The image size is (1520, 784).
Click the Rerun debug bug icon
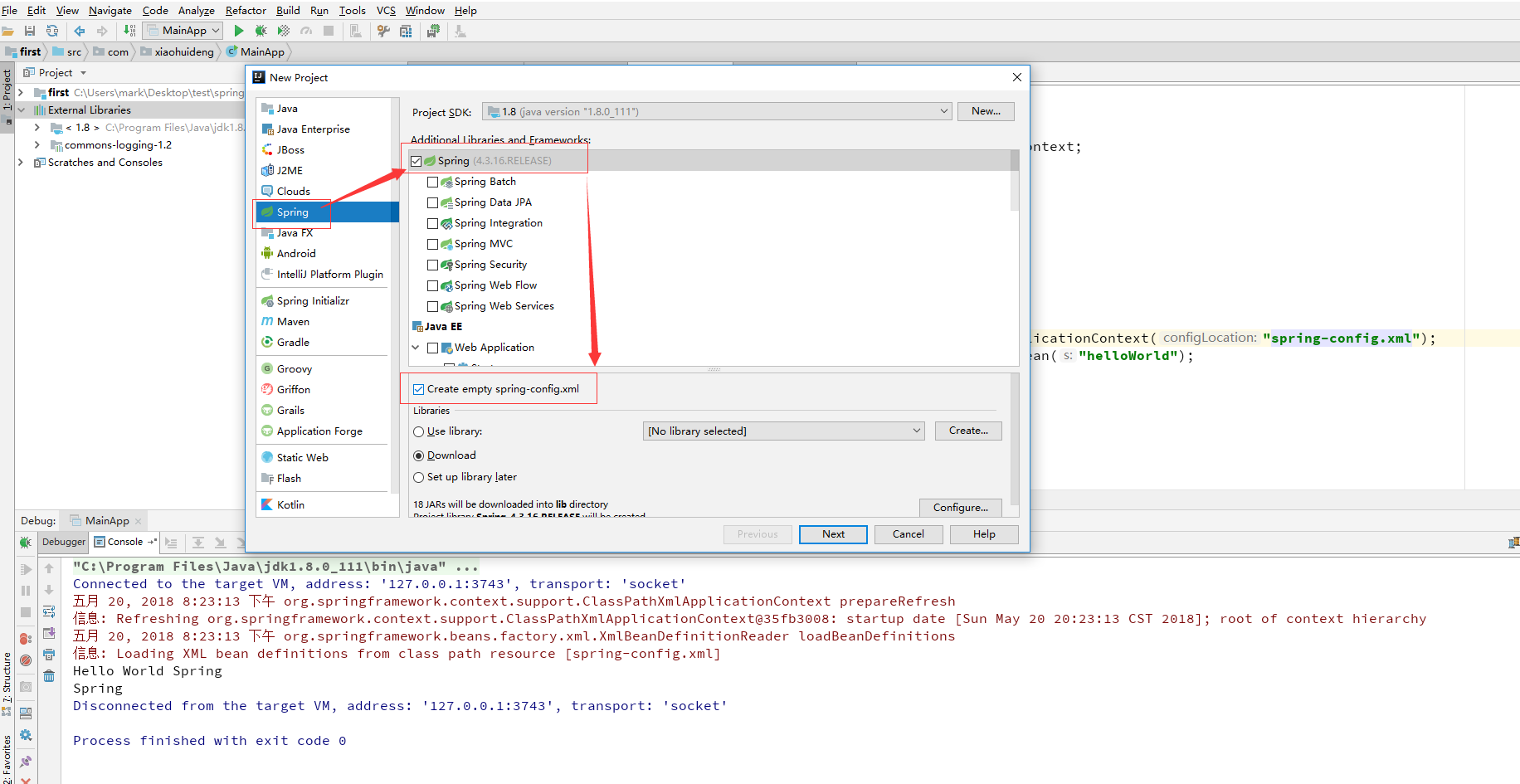pos(26,542)
